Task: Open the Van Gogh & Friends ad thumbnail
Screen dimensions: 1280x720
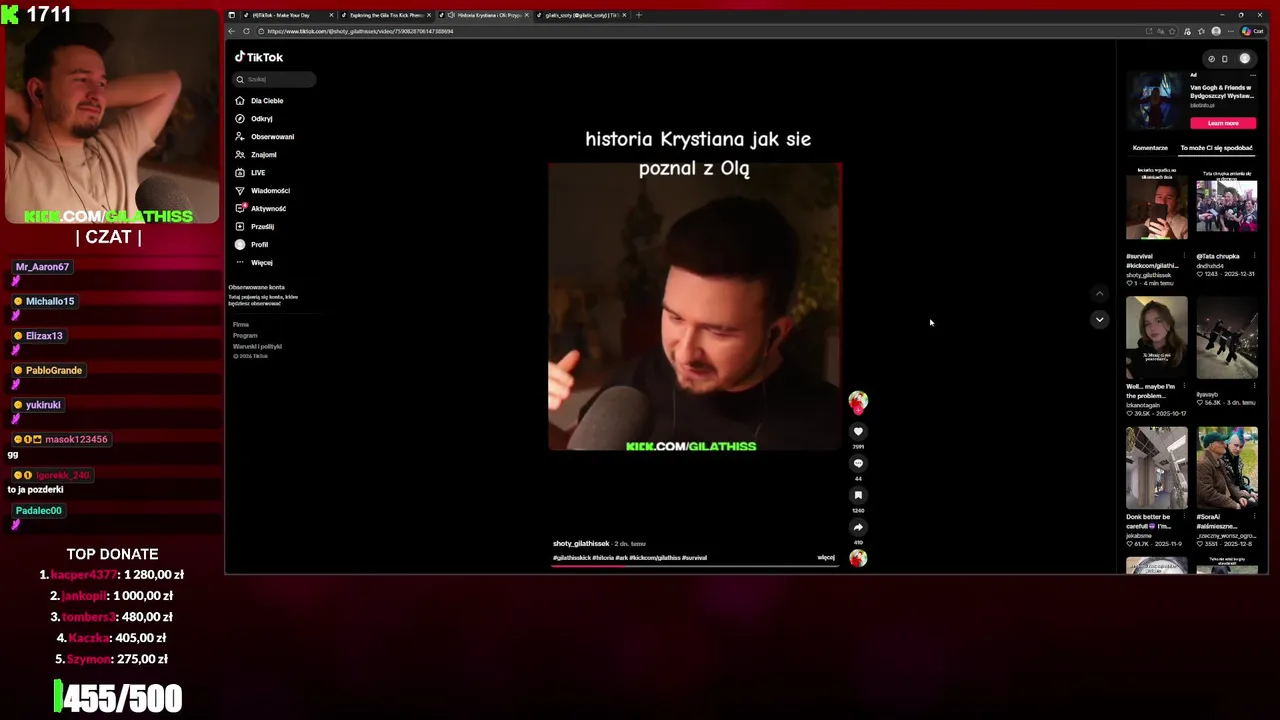Action: pyautogui.click(x=1156, y=100)
